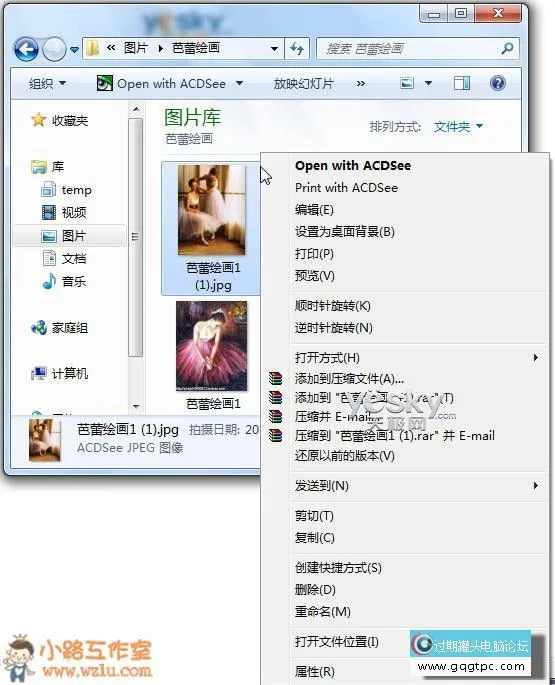The height and width of the screenshot is (685, 555).
Task: Expand 打开方式(H) submenu
Action: coord(405,358)
